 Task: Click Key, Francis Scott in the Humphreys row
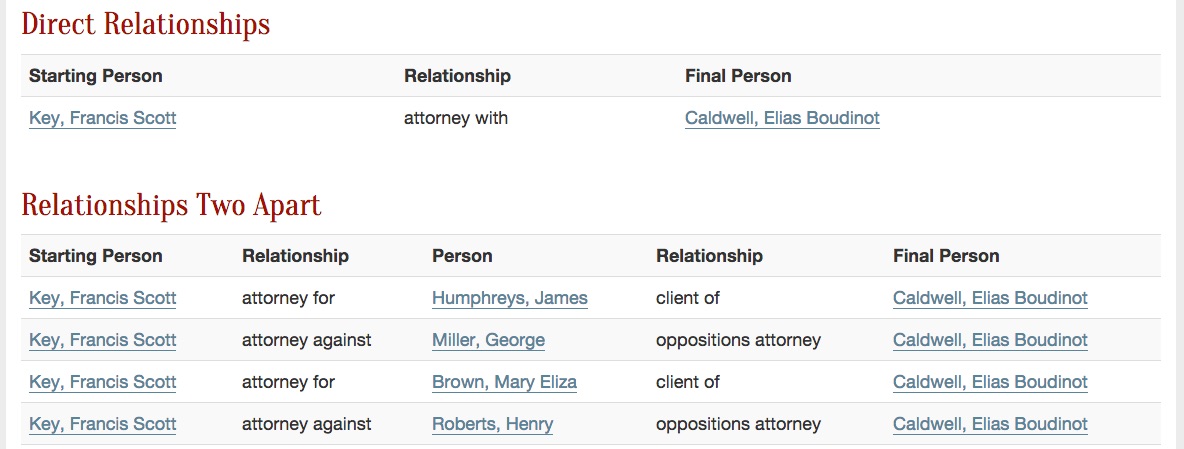(x=102, y=298)
